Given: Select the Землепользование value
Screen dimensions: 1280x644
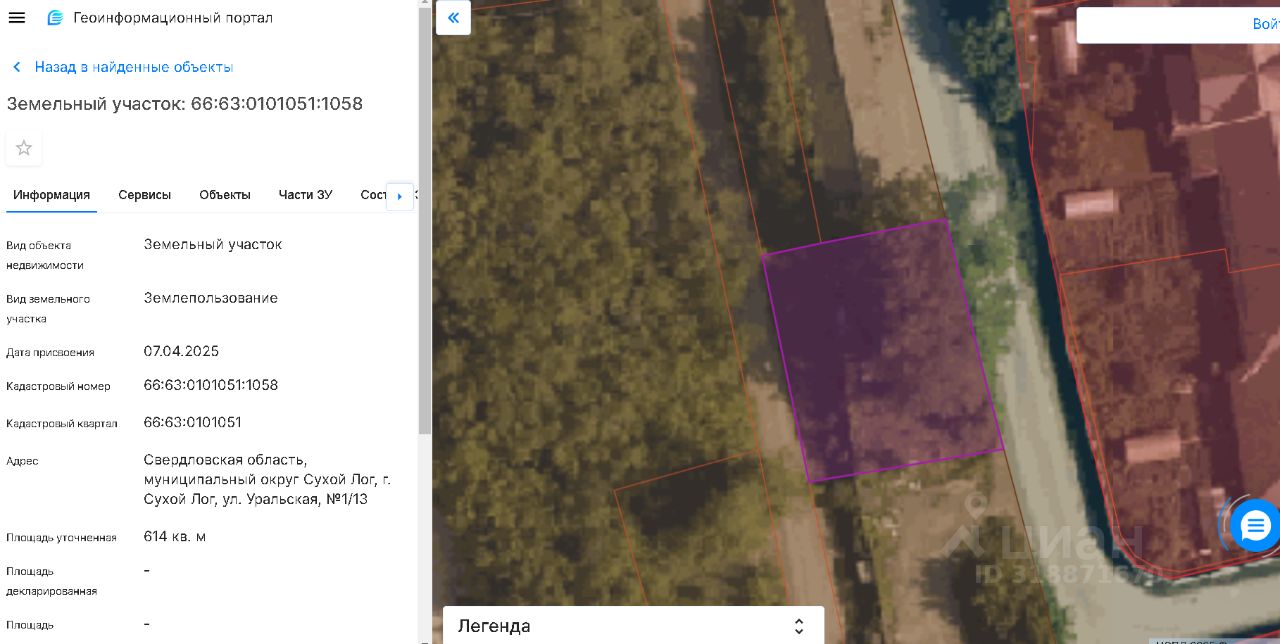Looking at the screenshot, I should [211, 298].
